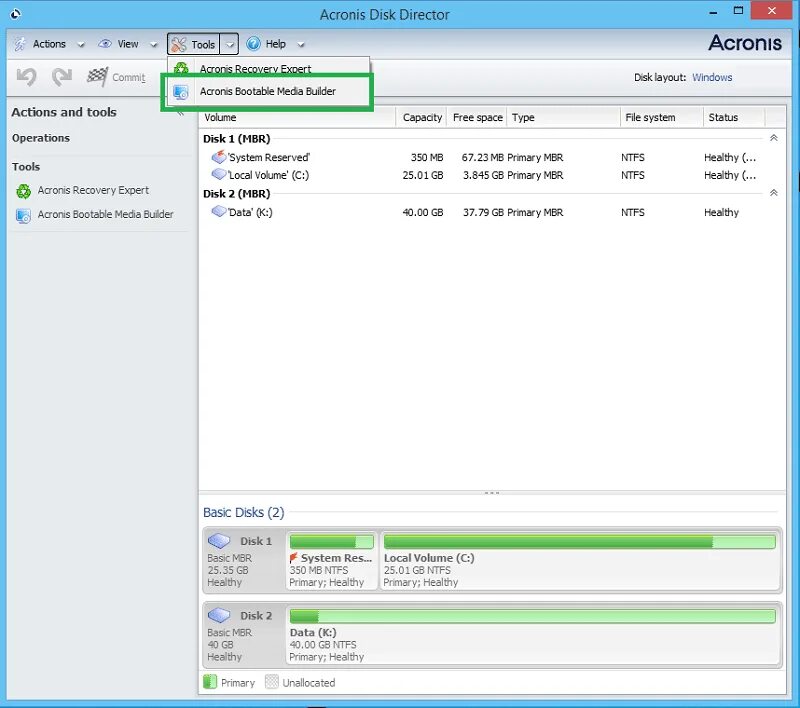Click the Basic Disks (2) heading

point(243,512)
